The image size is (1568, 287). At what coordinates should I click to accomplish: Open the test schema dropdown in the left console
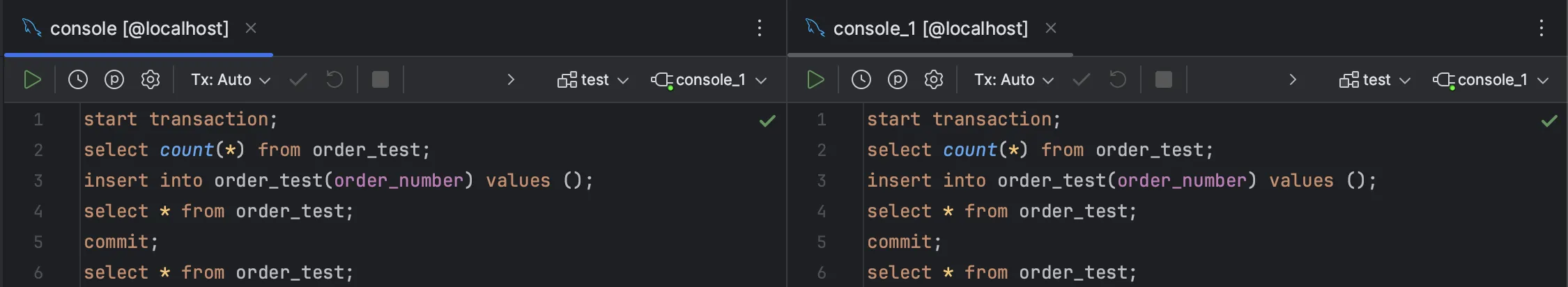click(594, 79)
